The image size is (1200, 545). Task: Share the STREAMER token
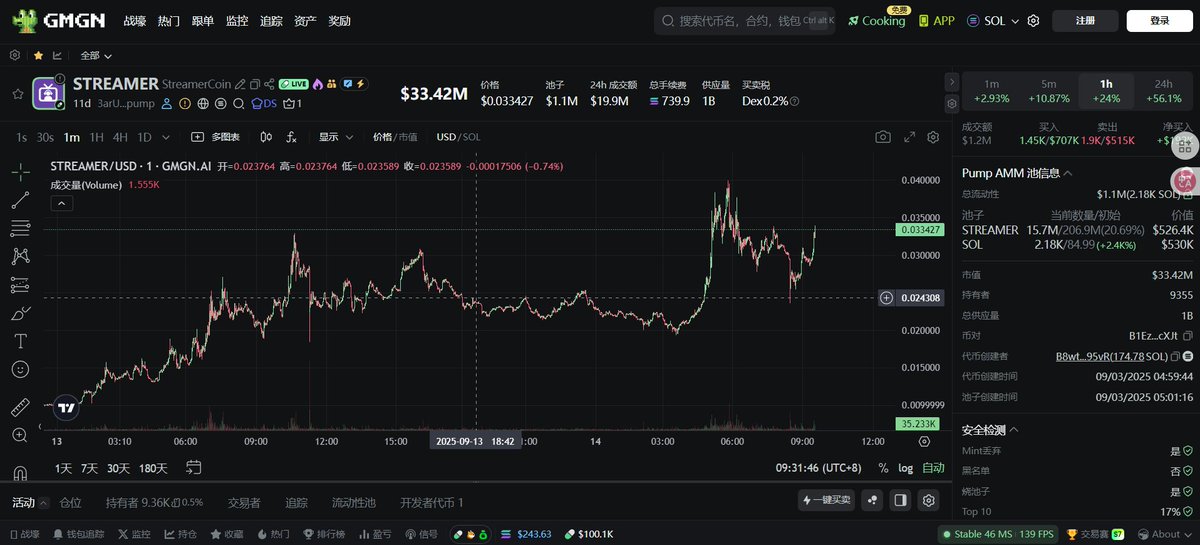pos(269,84)
